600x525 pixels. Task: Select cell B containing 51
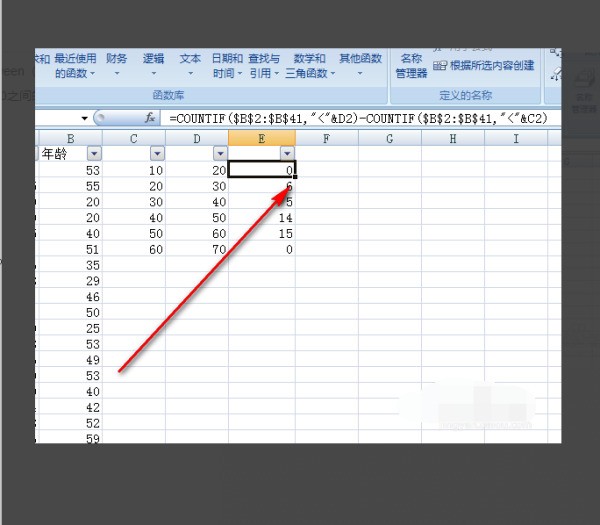click(x=70, y=249)
